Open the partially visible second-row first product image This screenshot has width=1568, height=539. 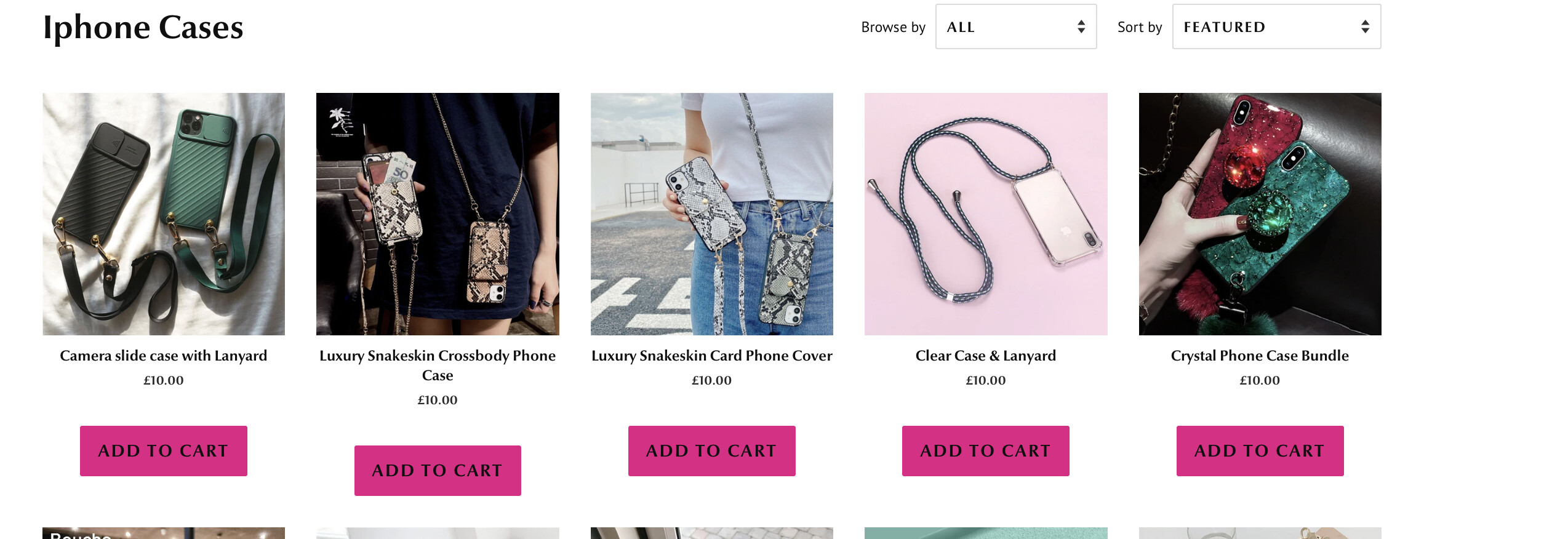click(x=163, y=533)
